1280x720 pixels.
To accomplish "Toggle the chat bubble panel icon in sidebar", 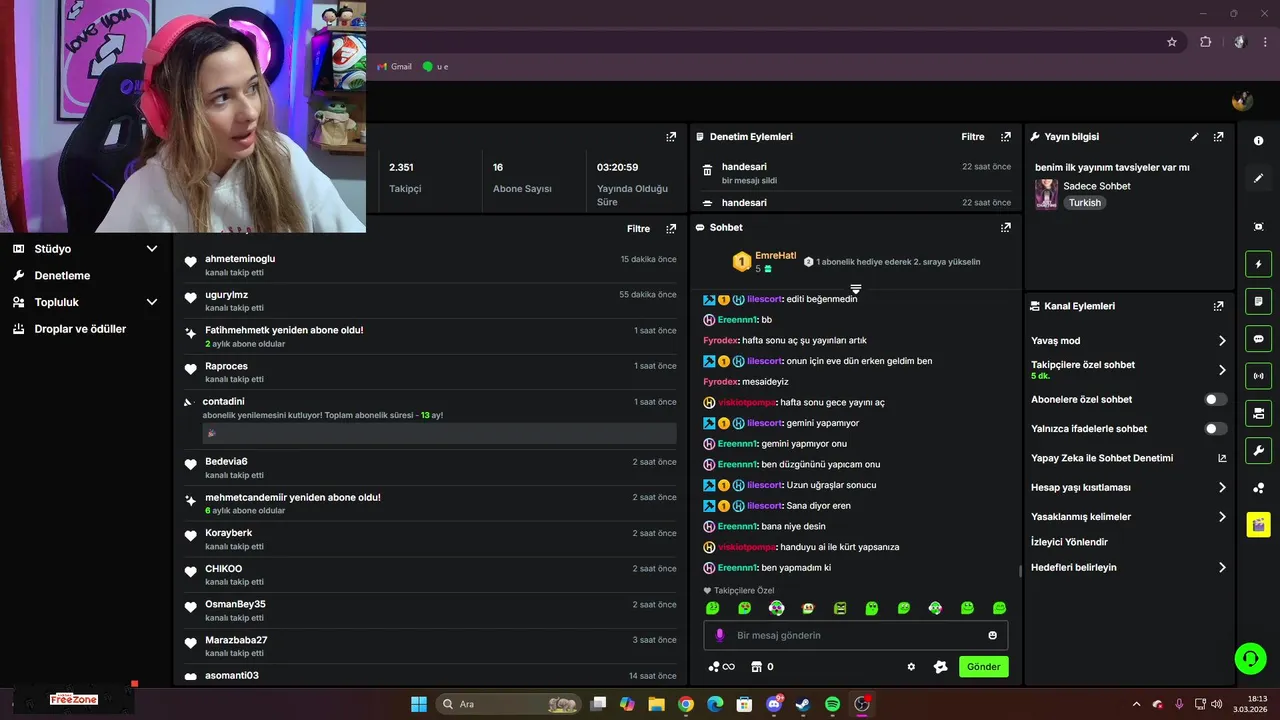I will 1258,339.
